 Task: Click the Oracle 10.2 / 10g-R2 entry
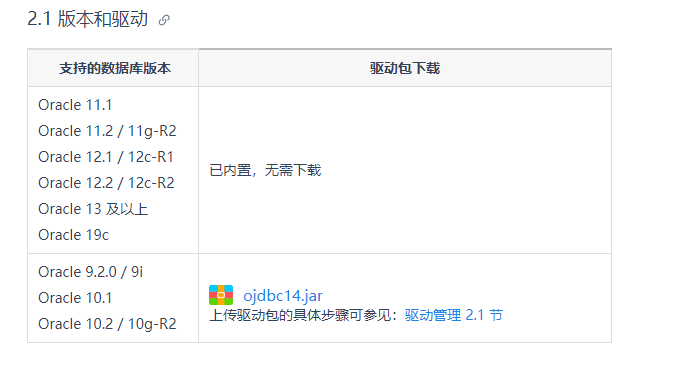pyautogui.click(x=107, y=324)
